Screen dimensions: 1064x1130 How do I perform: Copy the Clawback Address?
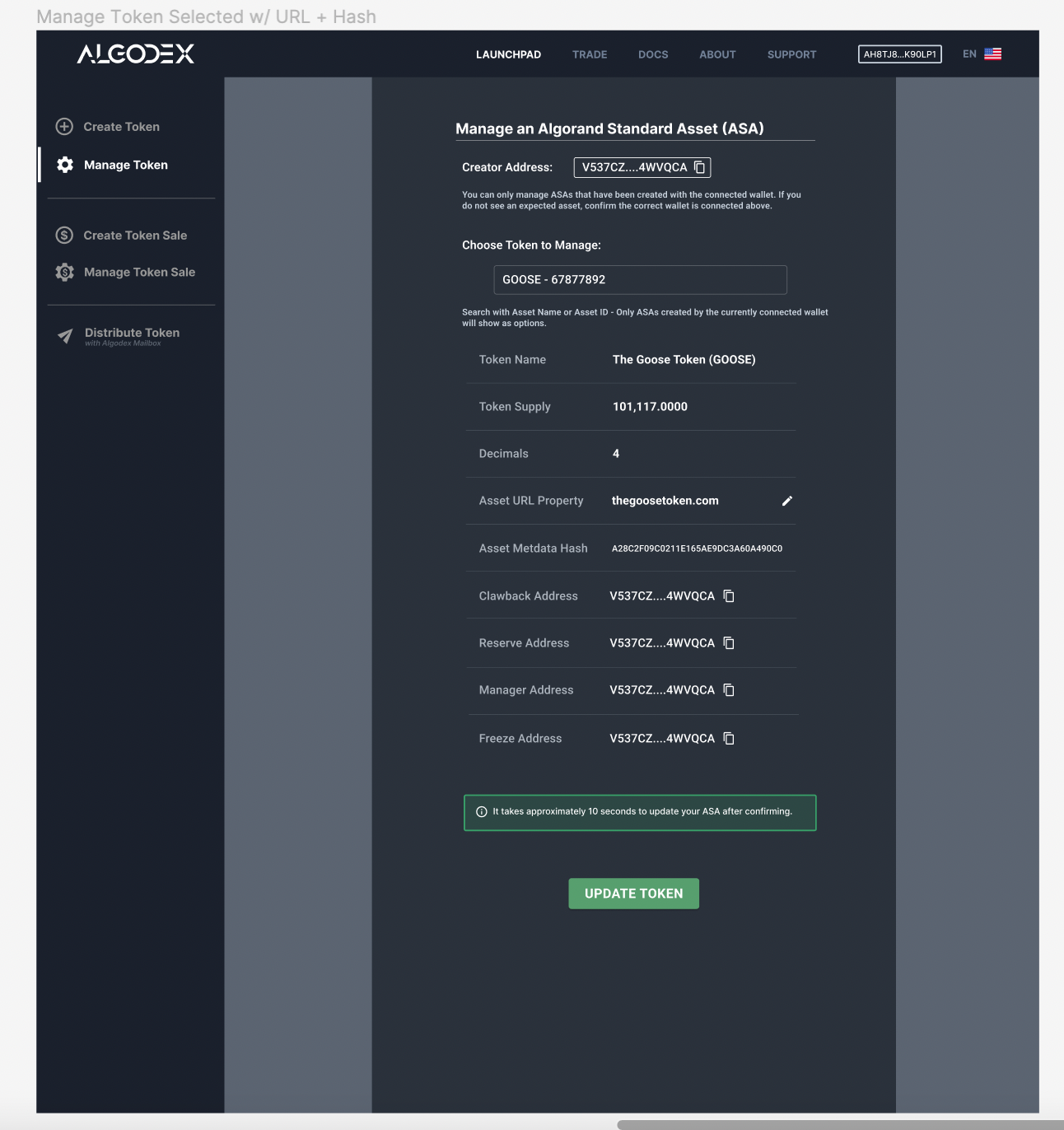[x=729, y=596]
